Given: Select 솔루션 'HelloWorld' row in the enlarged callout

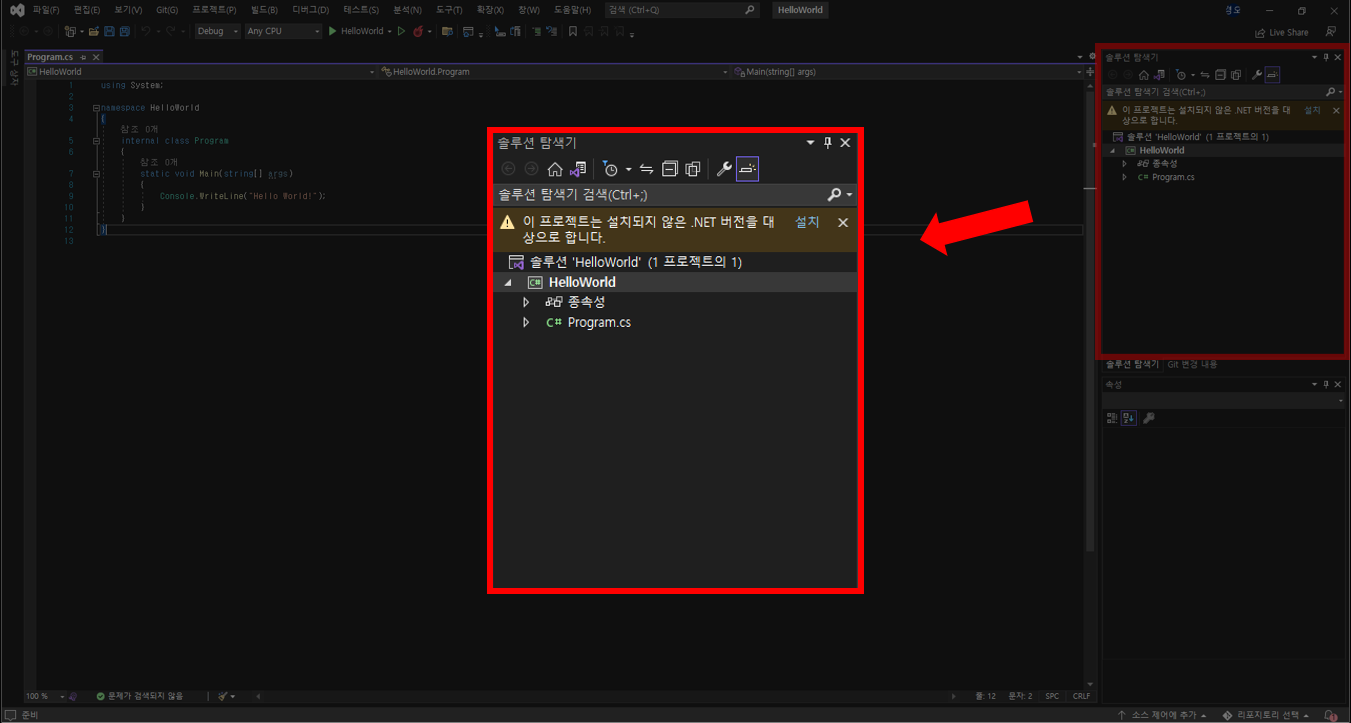Looking at the screenshot, I should click(x=675, y=262).
